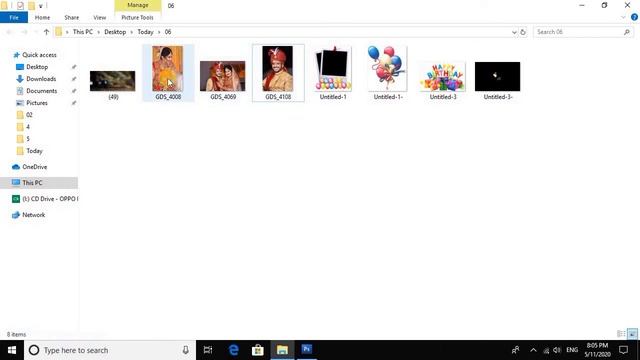Select OneDrive in navigation pane
640x360 pixels.
point(34,167)
